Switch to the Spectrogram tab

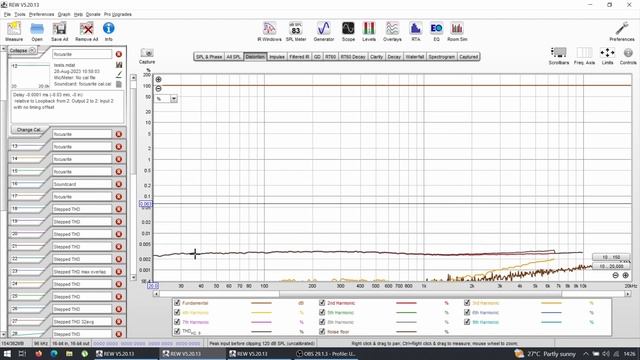tap(442, 57)
